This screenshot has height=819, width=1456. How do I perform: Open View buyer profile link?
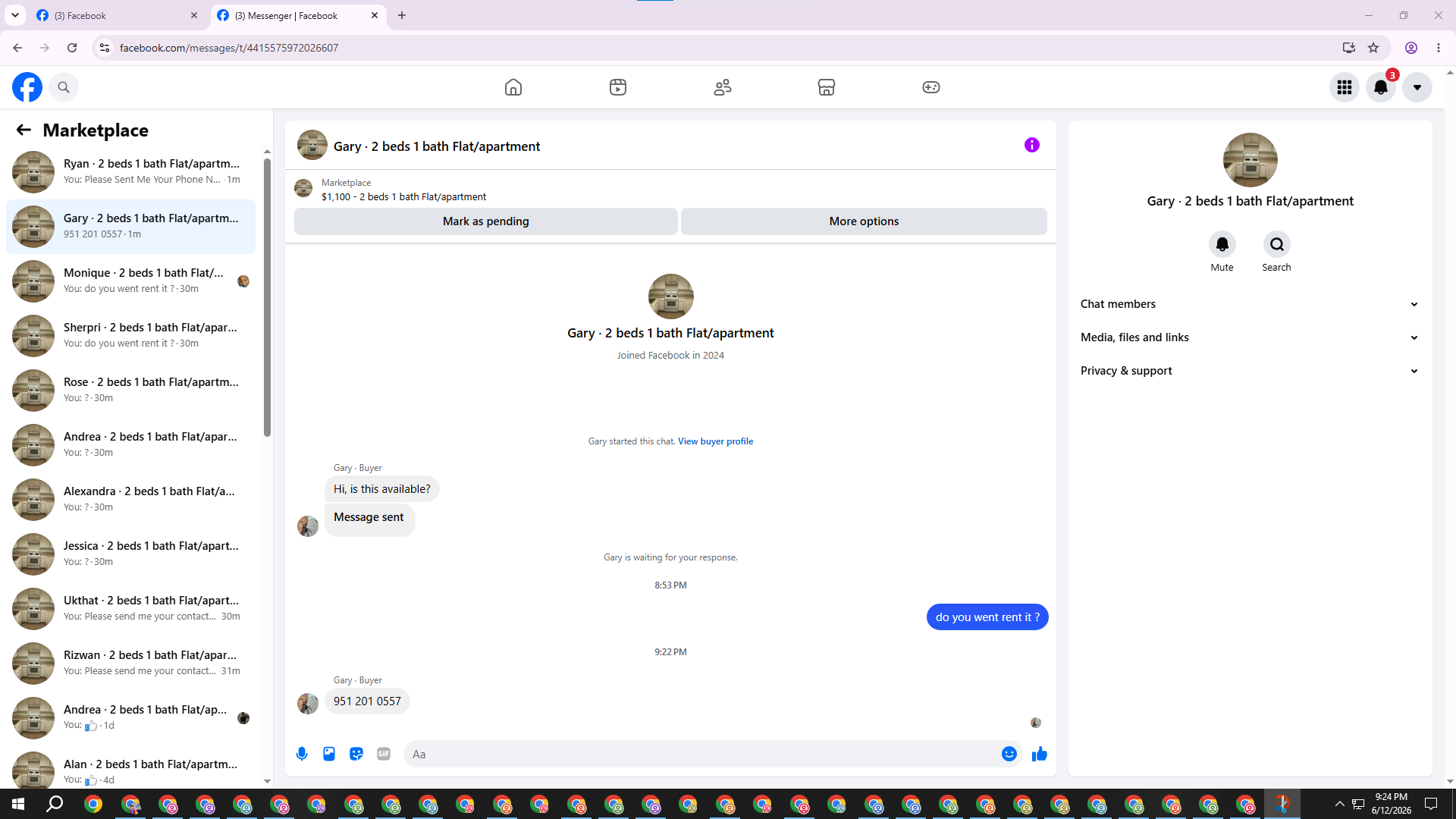(x=715, y=441)
